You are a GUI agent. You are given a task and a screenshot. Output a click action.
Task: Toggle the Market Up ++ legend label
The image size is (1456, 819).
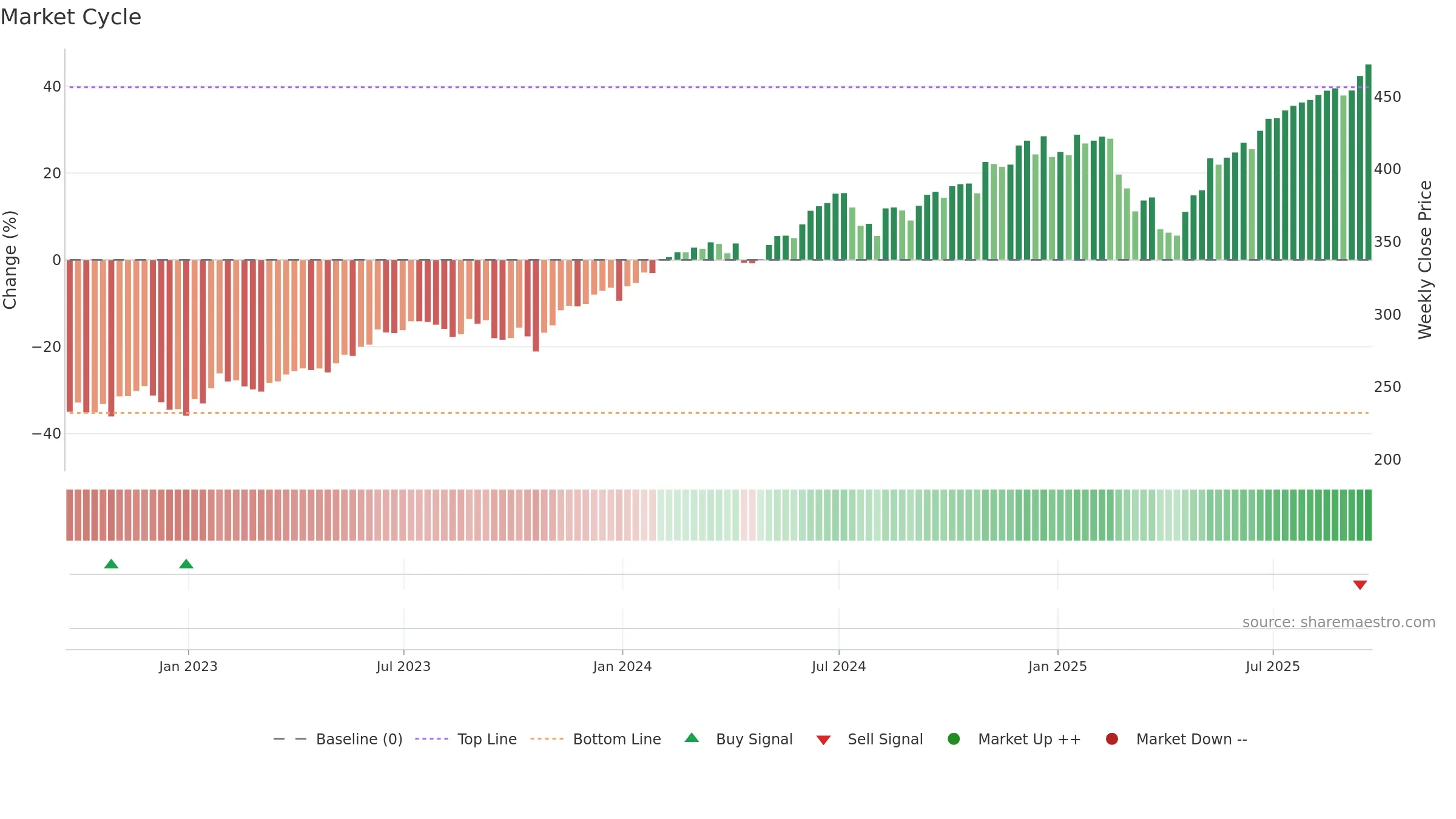[1030, 739]
